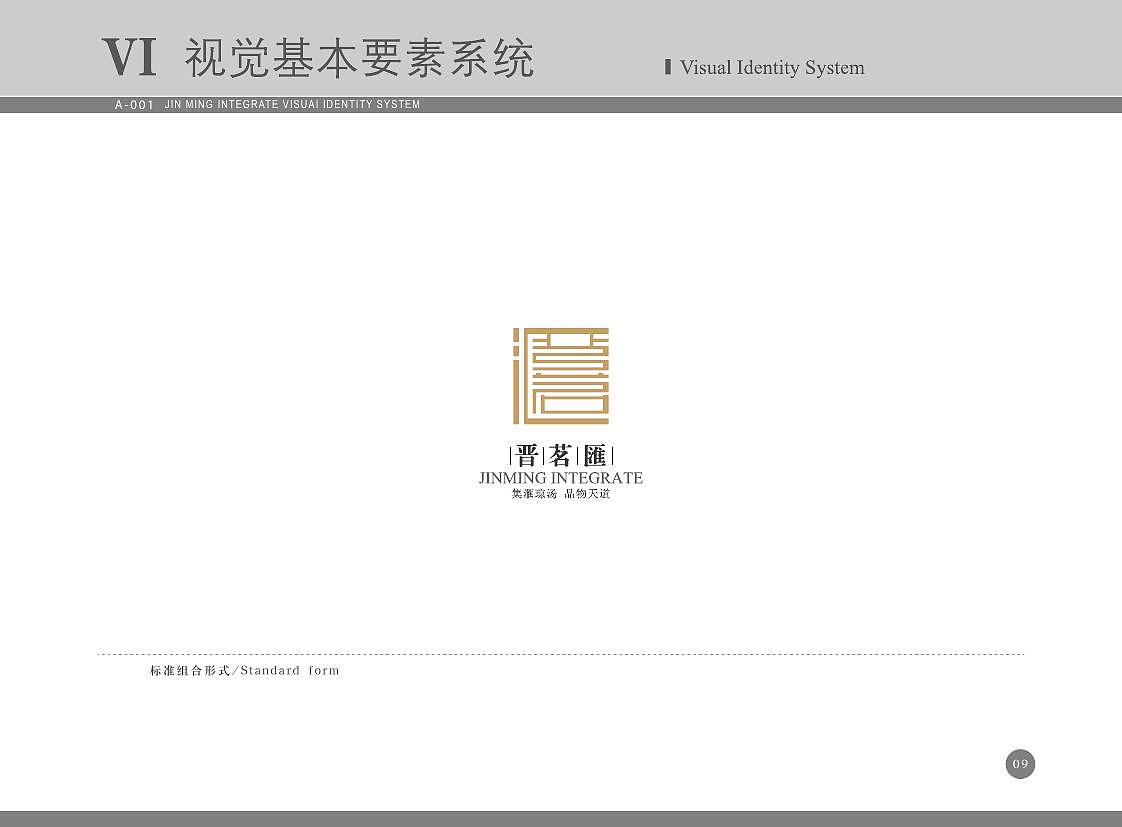Select the maze-like pattern inside the logo

tap(570, 376)
